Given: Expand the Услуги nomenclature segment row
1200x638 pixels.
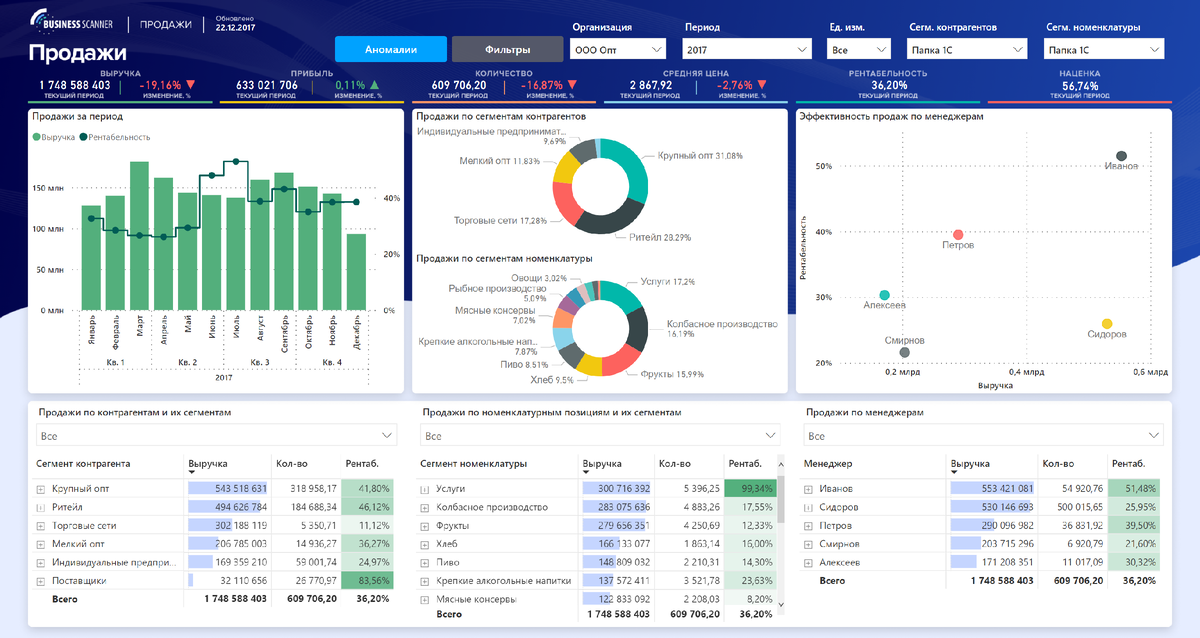Looking at the screenshot, I should 425,489.
